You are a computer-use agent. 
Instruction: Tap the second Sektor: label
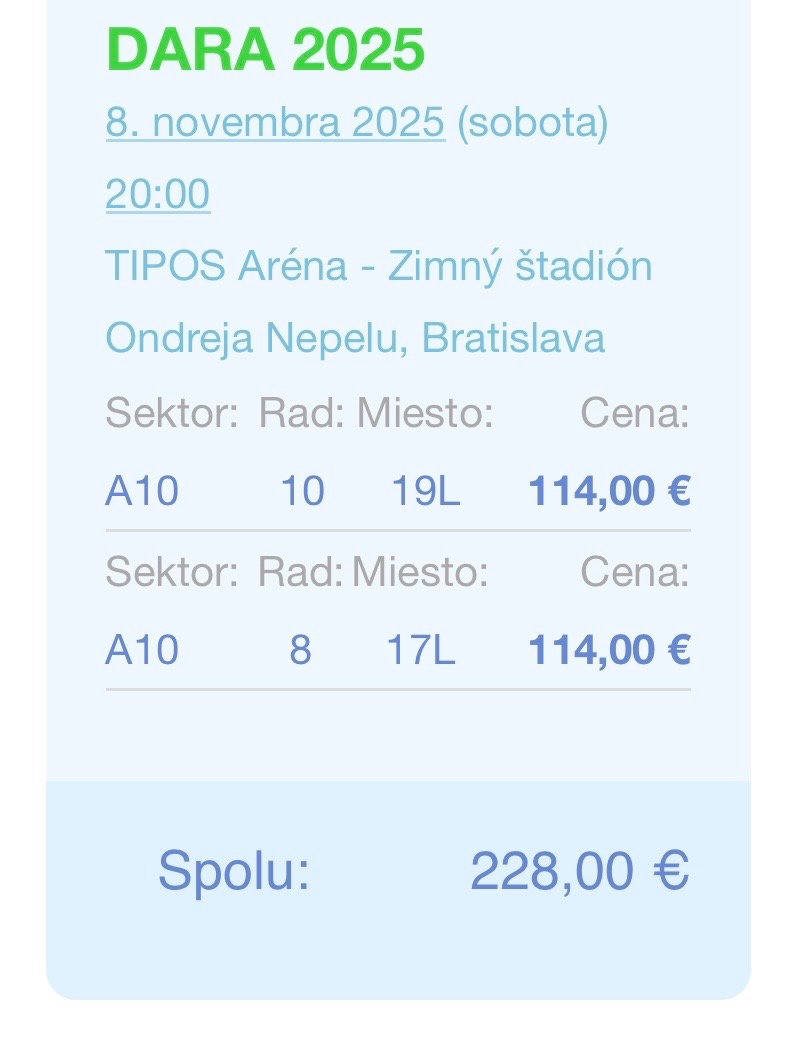(171, 572)
